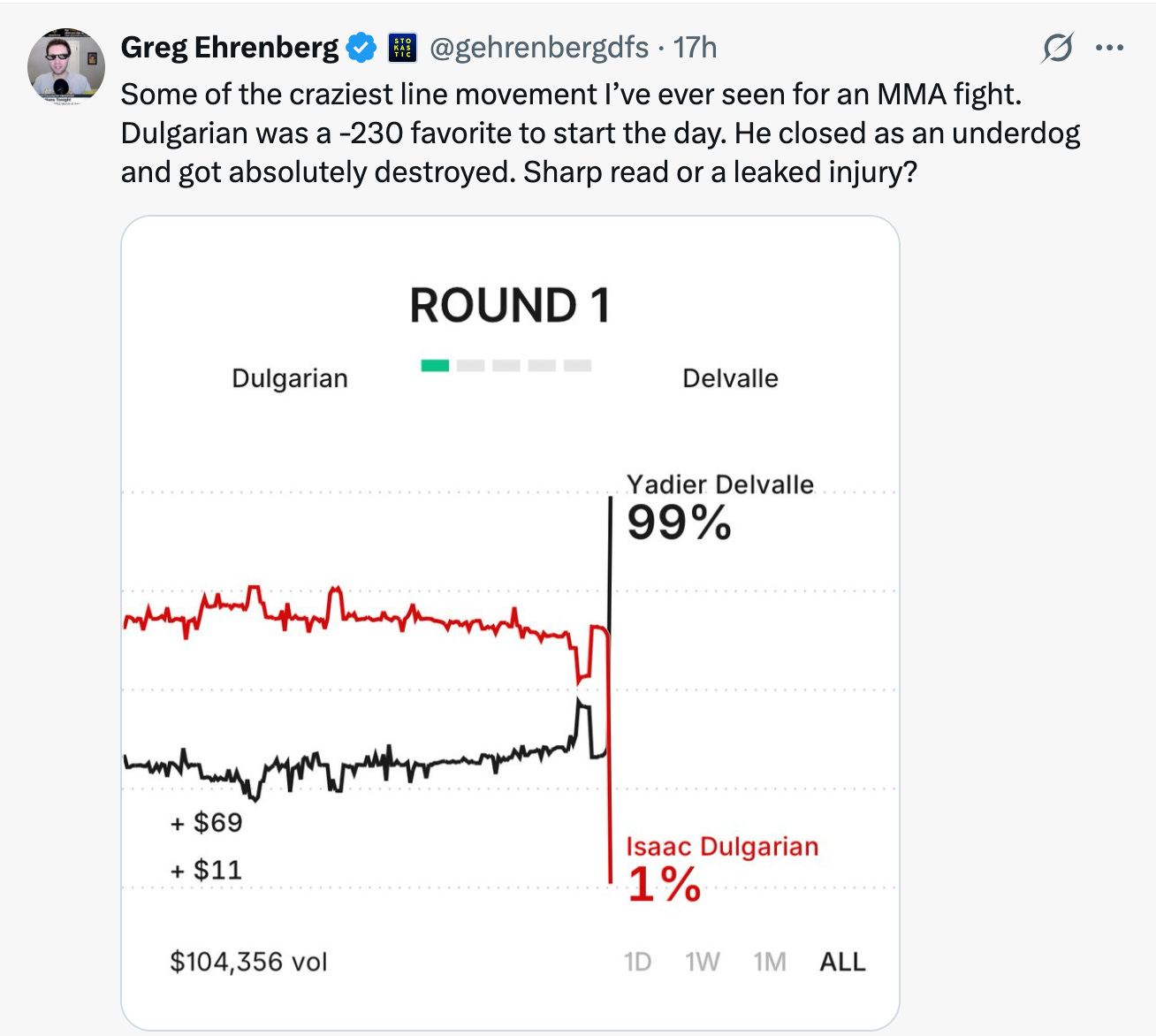1156x1036 pixels.
Task: Select the ROUND 1 market header
Action: [x=508, y=307]
